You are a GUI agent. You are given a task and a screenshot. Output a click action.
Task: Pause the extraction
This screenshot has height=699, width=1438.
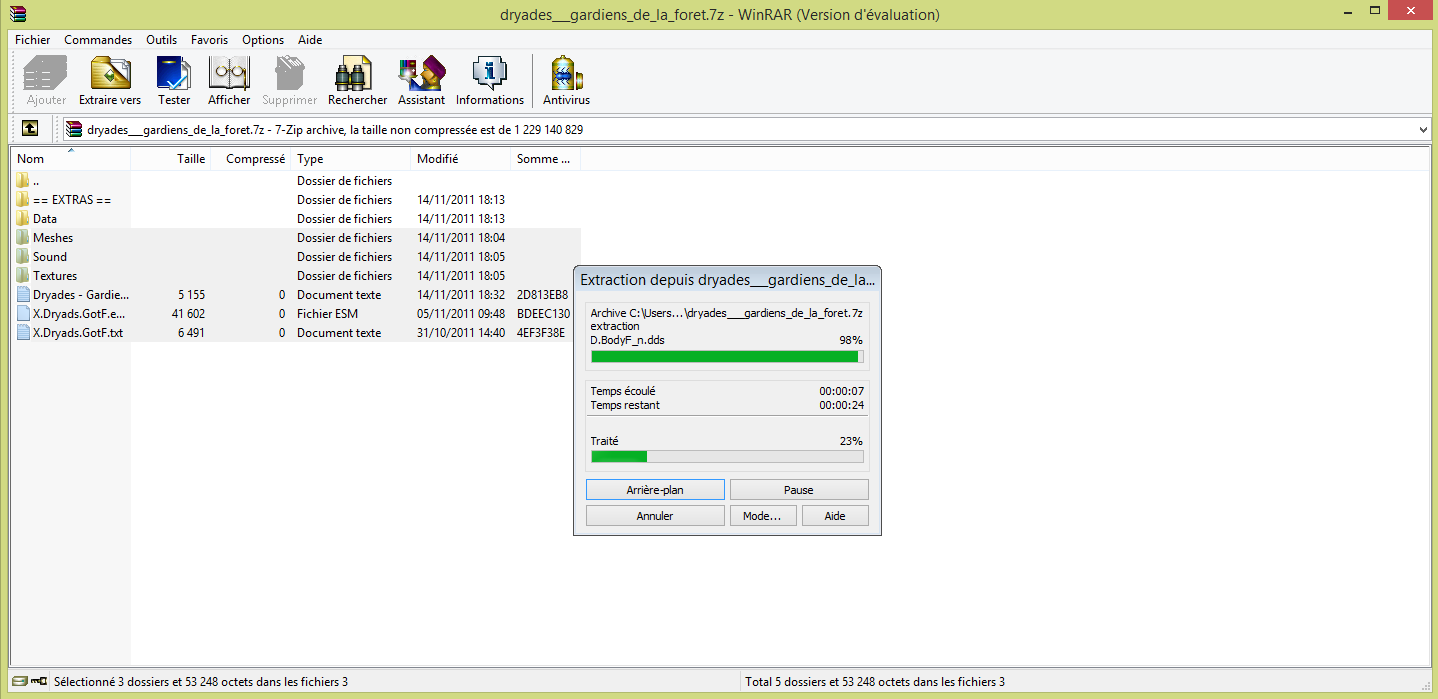point(799,490)
